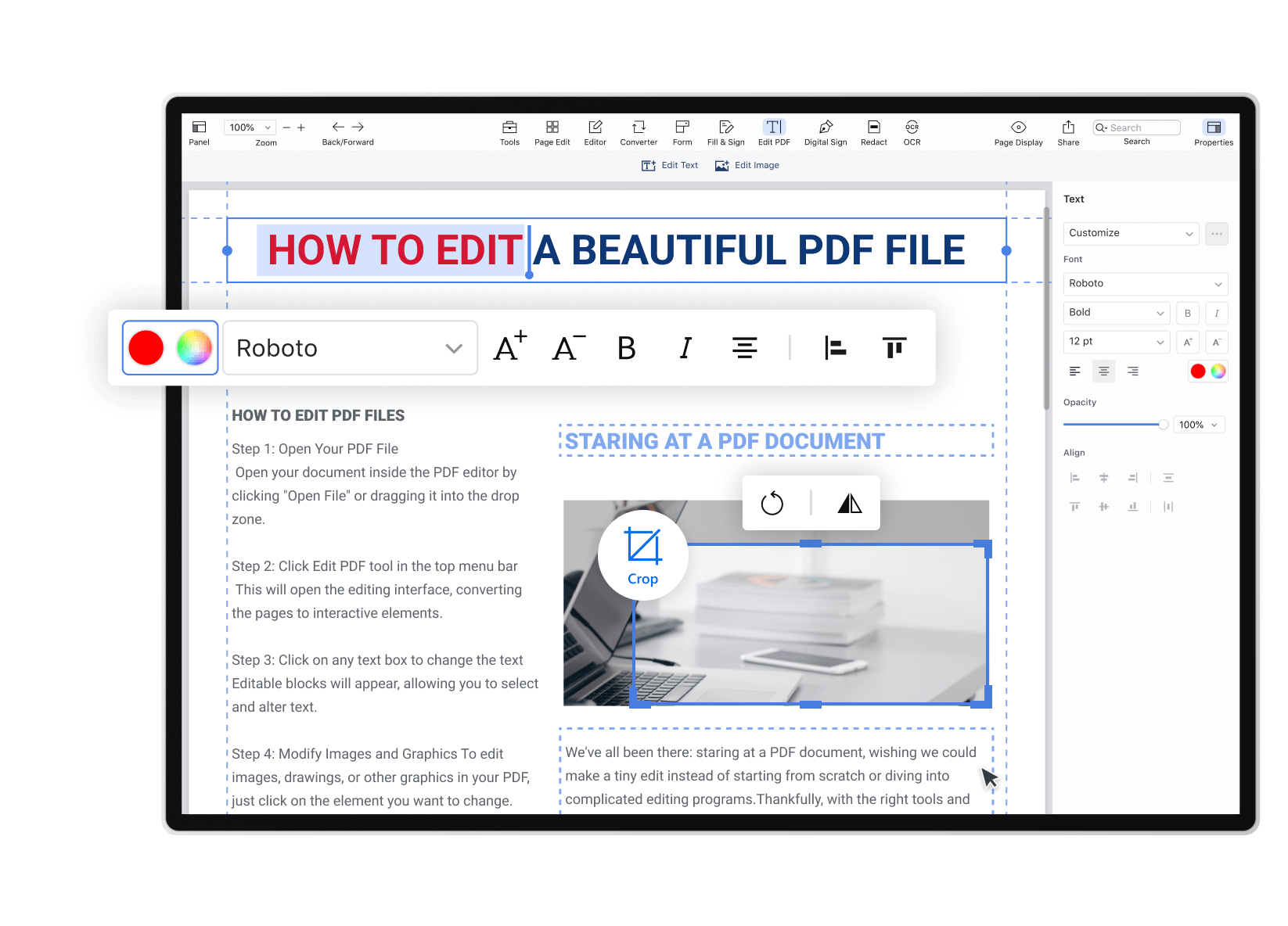This screenshot has width=1288, height=926.
Task: Open the Roboto font dropdown in Properties
Action: point(1146,284)
